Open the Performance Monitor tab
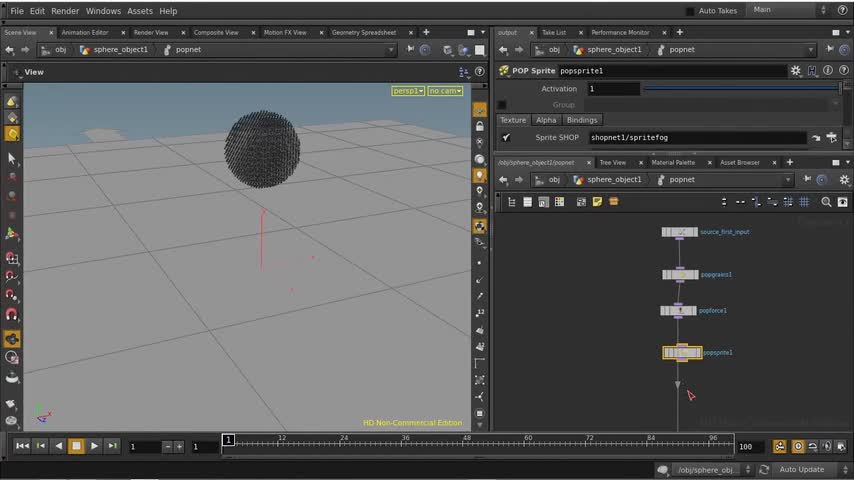Viewport: 854px width, 480px height. click(x=620, y=33)
